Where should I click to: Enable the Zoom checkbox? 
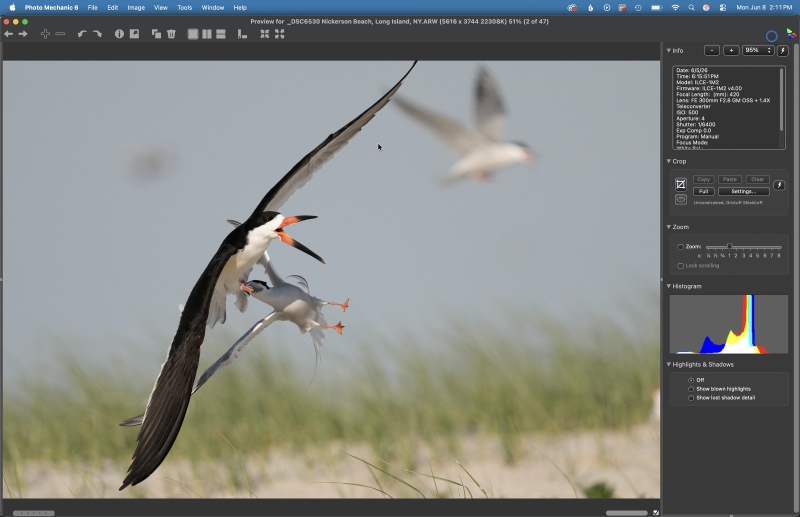coord(681,247)
